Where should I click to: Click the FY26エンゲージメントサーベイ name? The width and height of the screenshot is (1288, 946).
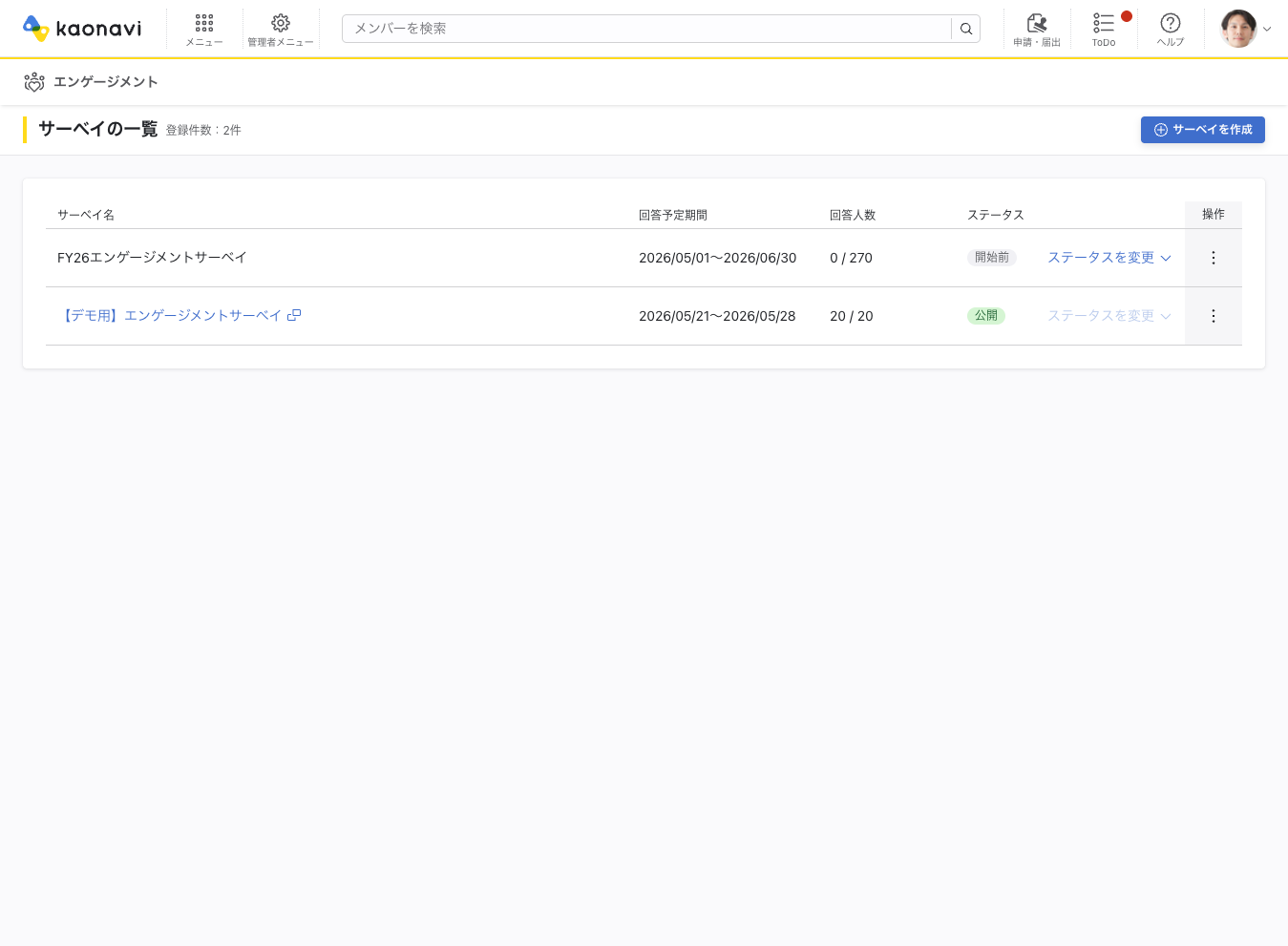coord(152,258)
